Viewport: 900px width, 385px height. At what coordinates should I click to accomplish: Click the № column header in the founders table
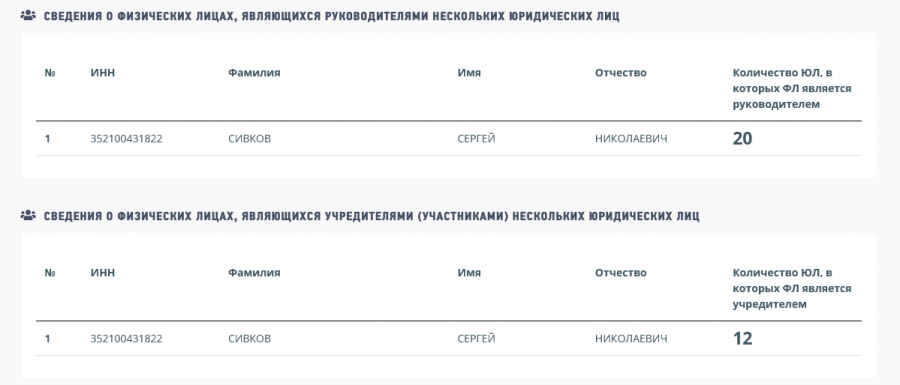(49, 273)
